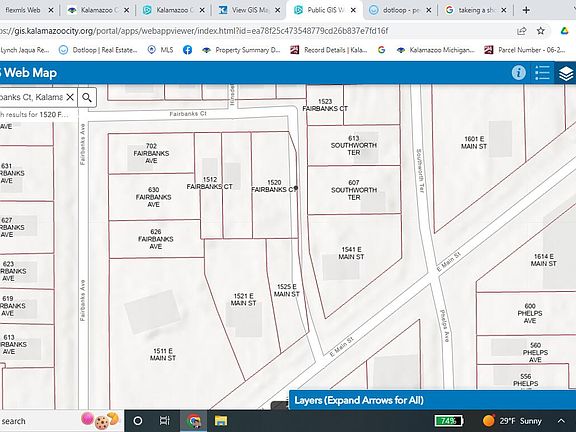Open a new browser tab
The image size is (576, 432).
click(526, 10)
